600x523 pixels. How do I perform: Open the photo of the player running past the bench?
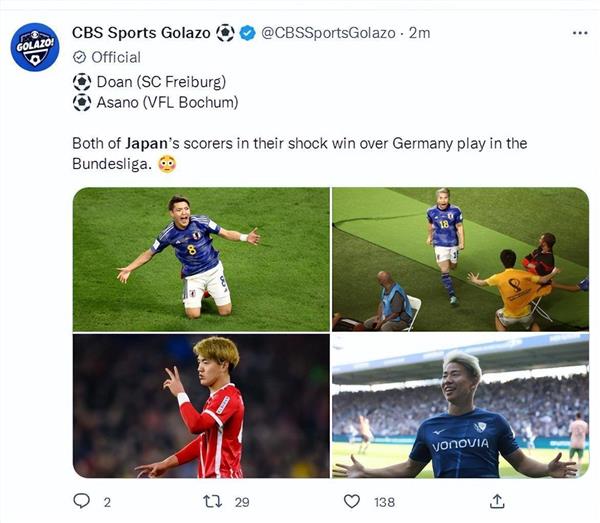[x=460, y=259]
